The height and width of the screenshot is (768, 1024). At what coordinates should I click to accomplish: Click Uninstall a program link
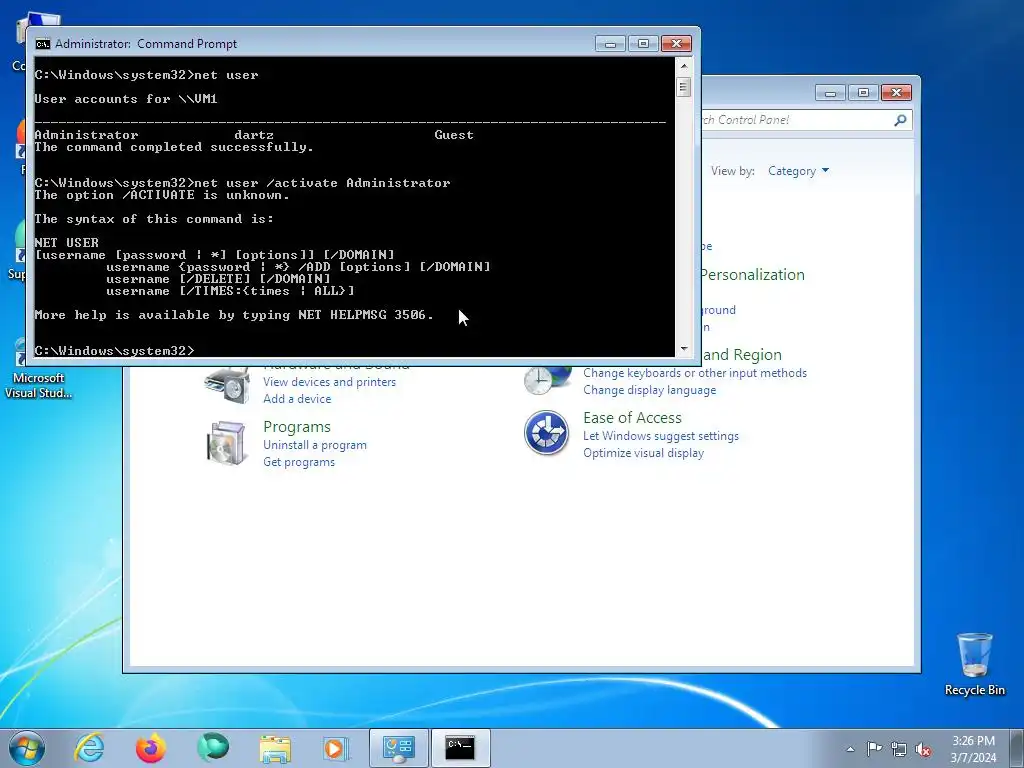click(315, 445)
